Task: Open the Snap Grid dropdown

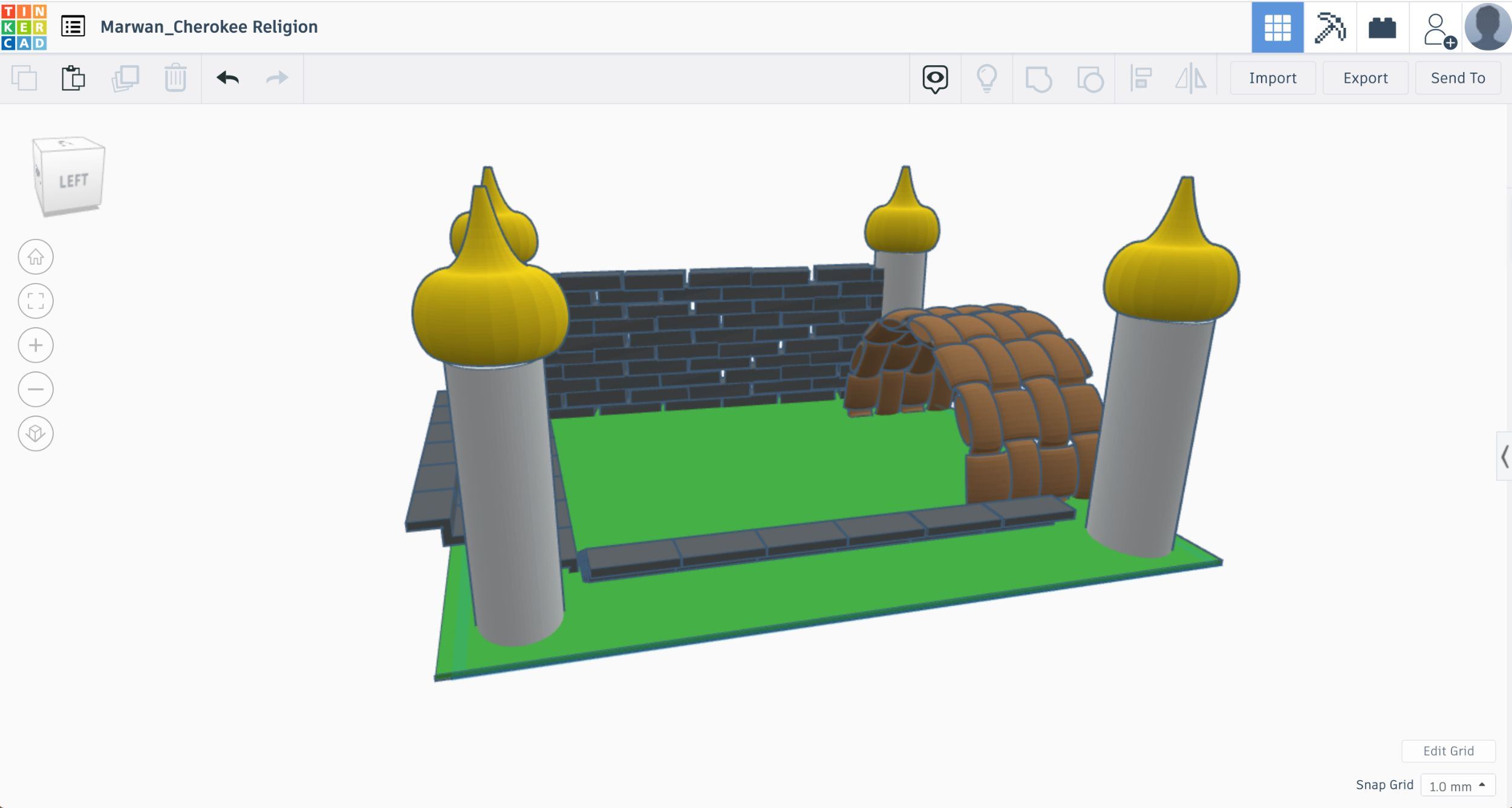Action: (x=1457, y=786)
